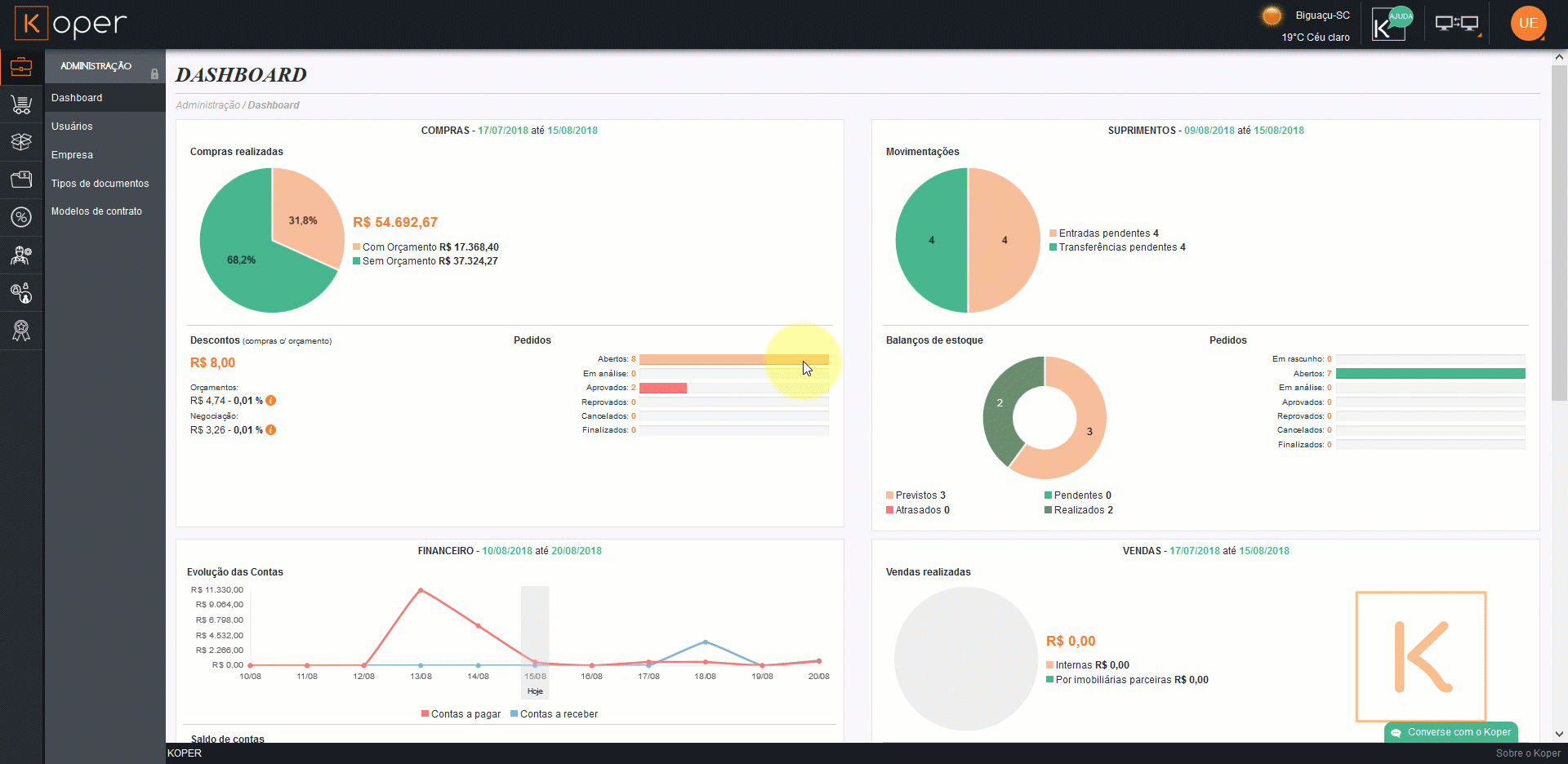Open the Administração briefcase module
This screenshot has height=764, width=1568.
click(21, 67)
